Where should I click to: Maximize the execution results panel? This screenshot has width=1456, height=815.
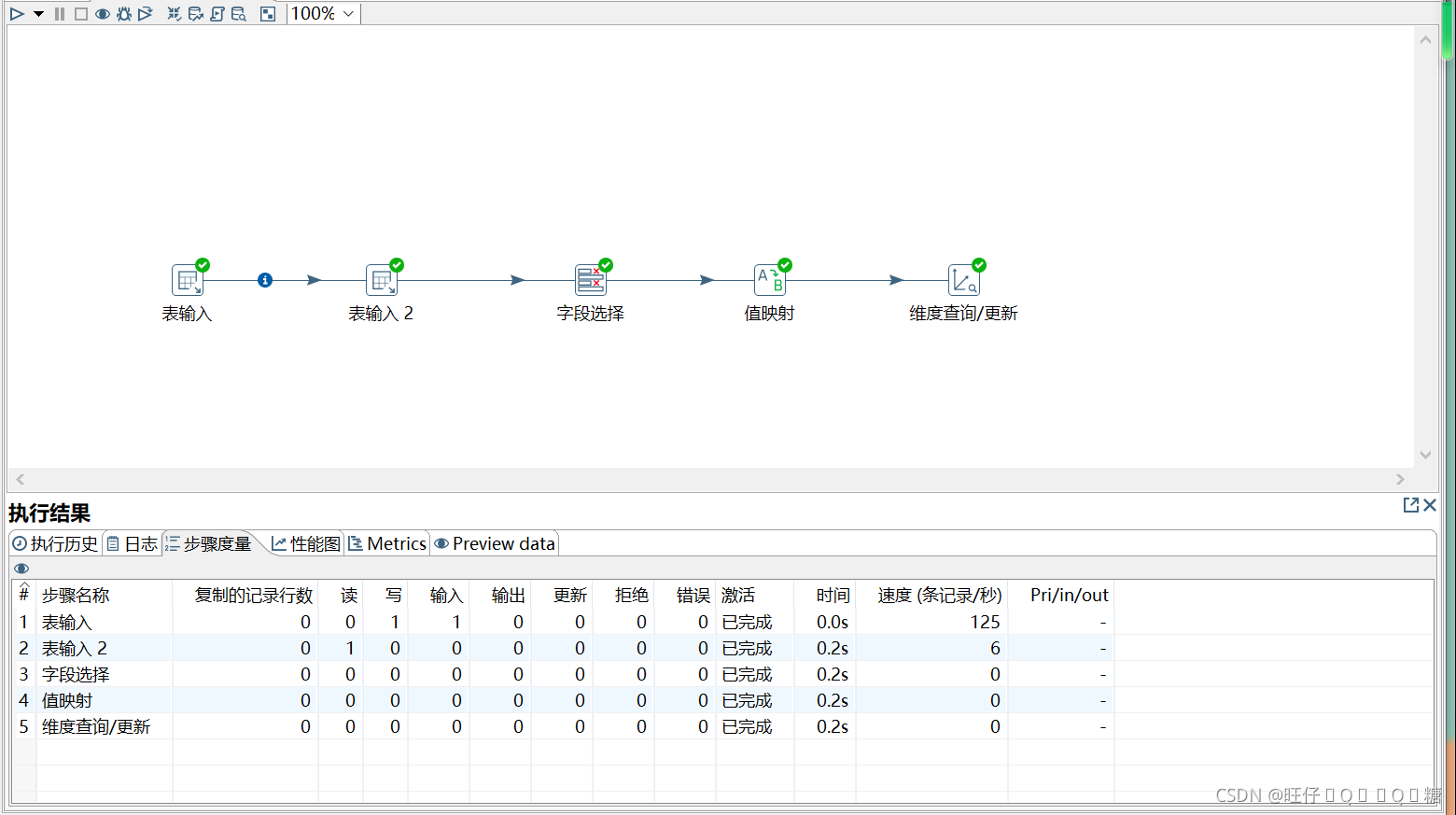click(x=1411, y=505)
